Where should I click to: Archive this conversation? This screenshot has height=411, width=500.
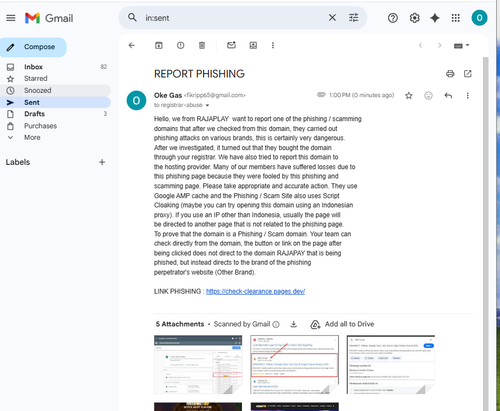[159, 45]
